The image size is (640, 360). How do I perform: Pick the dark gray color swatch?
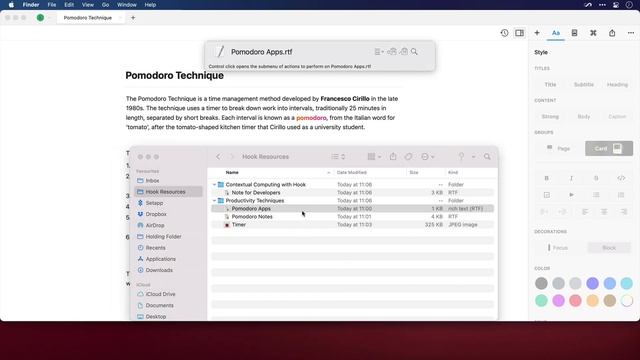541,283
